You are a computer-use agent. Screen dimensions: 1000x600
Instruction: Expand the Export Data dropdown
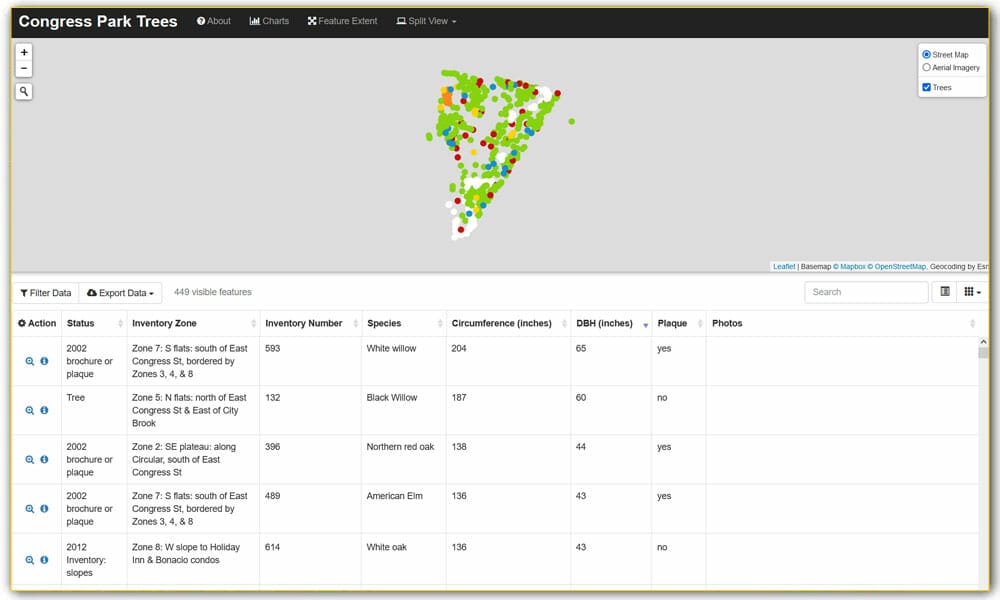pyautogui.click(x=120, y=292)
